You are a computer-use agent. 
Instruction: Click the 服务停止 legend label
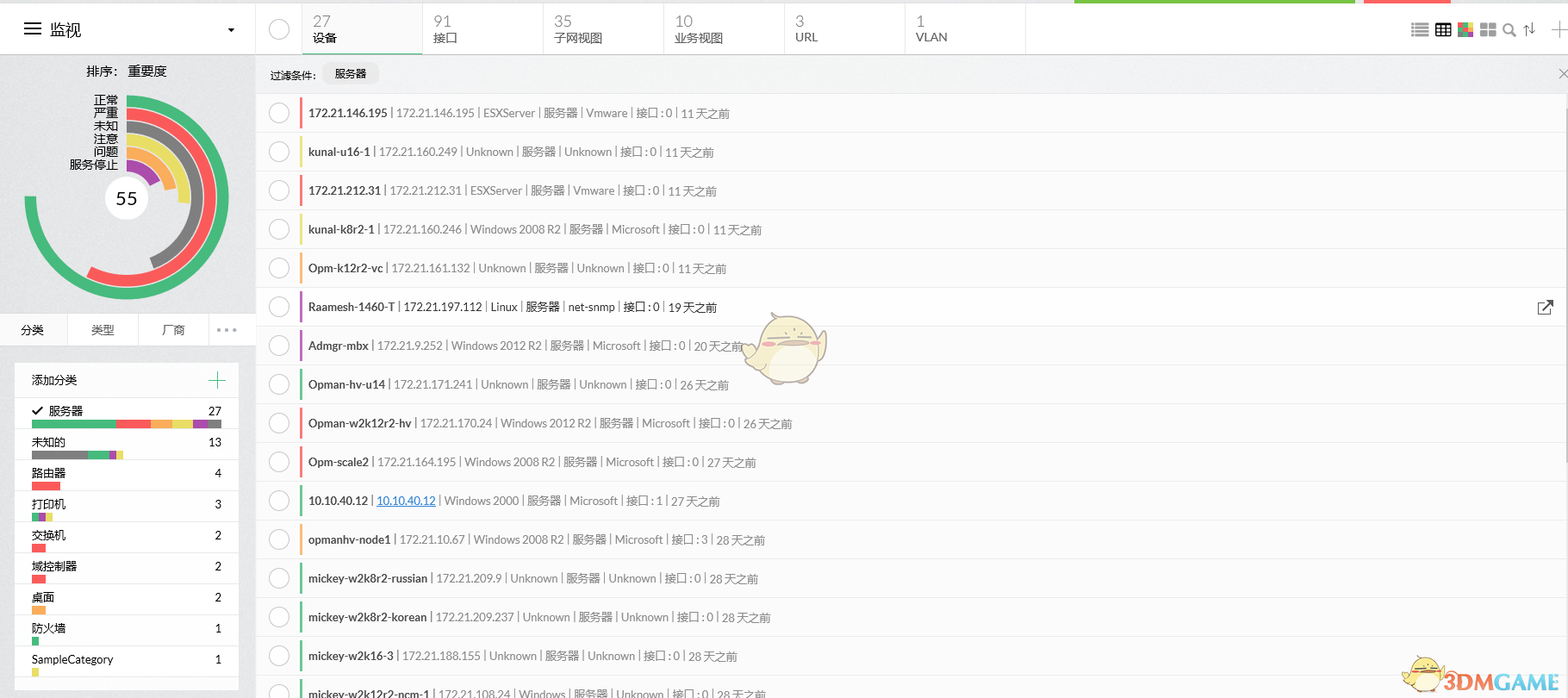pos(94,165)
